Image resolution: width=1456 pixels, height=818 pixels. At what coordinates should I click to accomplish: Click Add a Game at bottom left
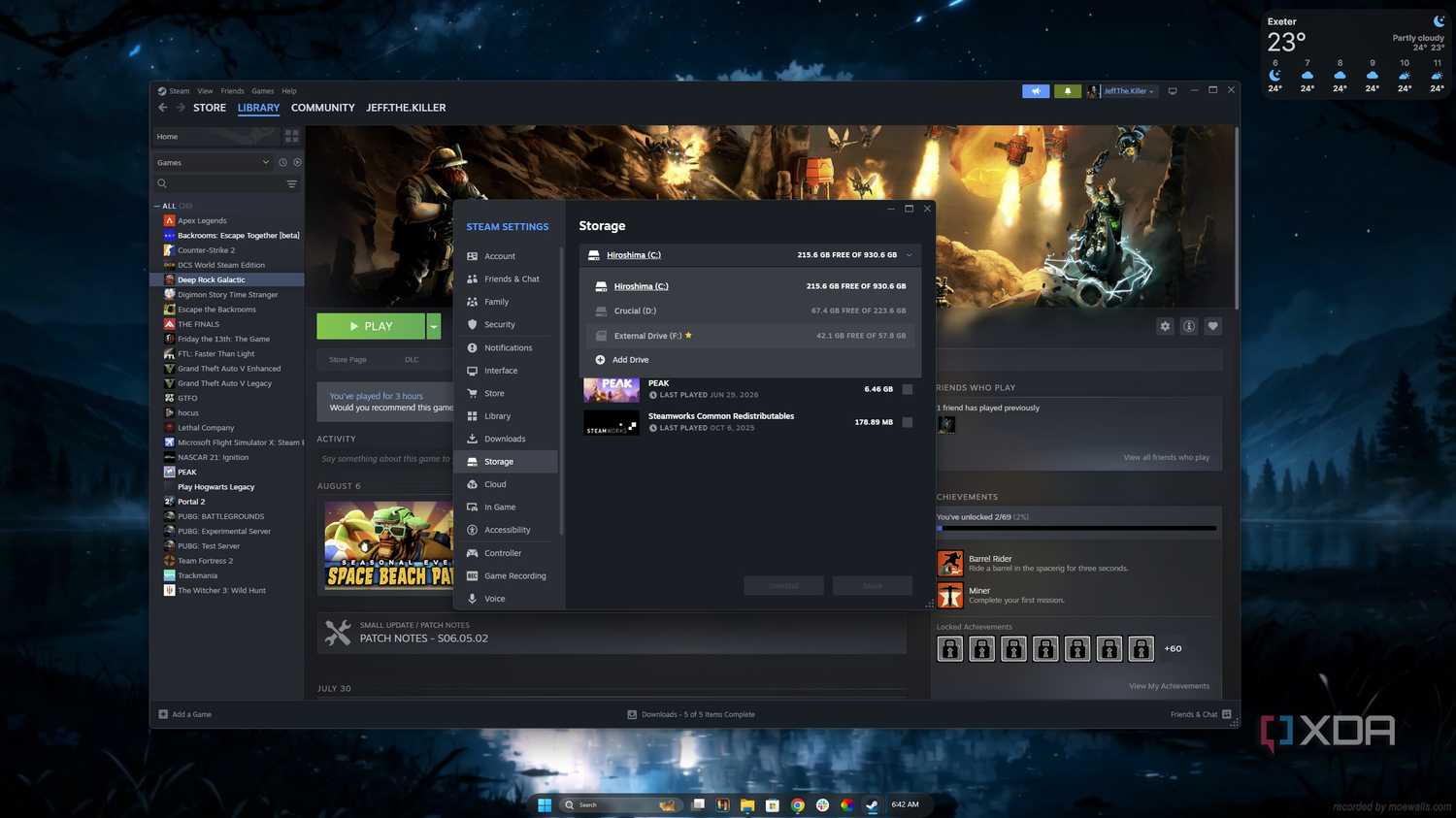185,714
